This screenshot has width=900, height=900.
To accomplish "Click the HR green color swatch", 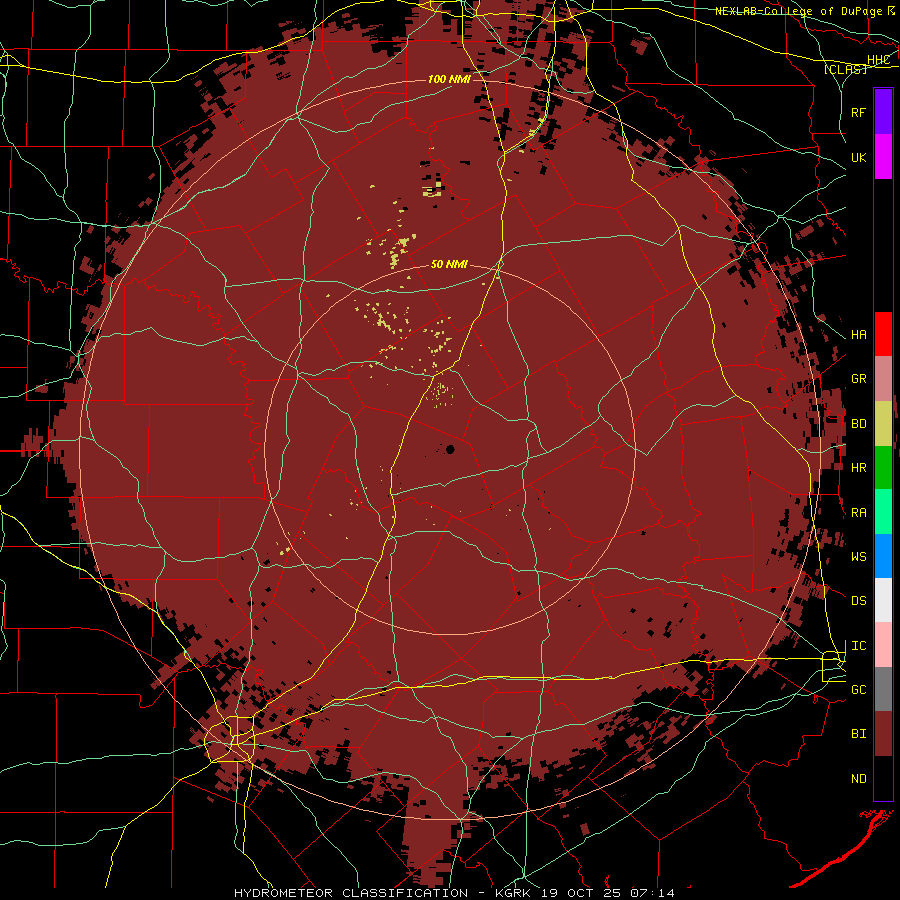I will [883, 468].
